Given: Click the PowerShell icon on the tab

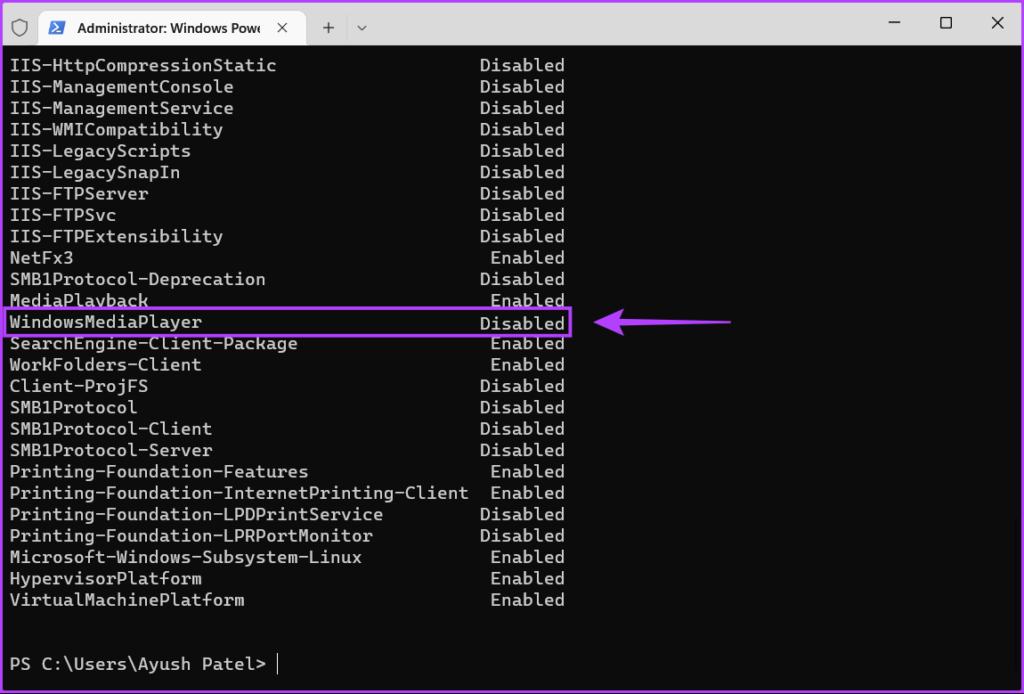Looking at the screenshot, I should click(x=57, y=27).
